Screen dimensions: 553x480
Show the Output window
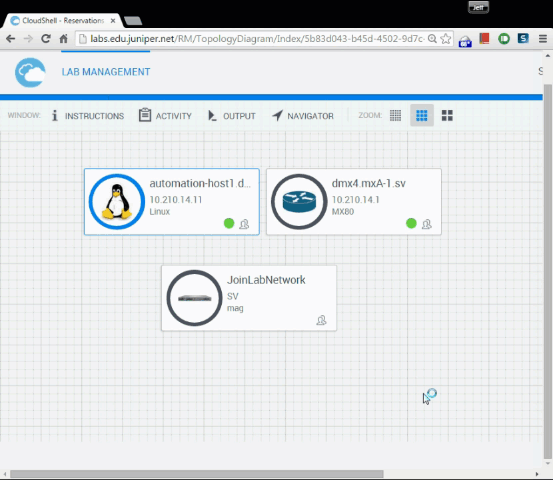pyautogui.click(x=231, y=116)
